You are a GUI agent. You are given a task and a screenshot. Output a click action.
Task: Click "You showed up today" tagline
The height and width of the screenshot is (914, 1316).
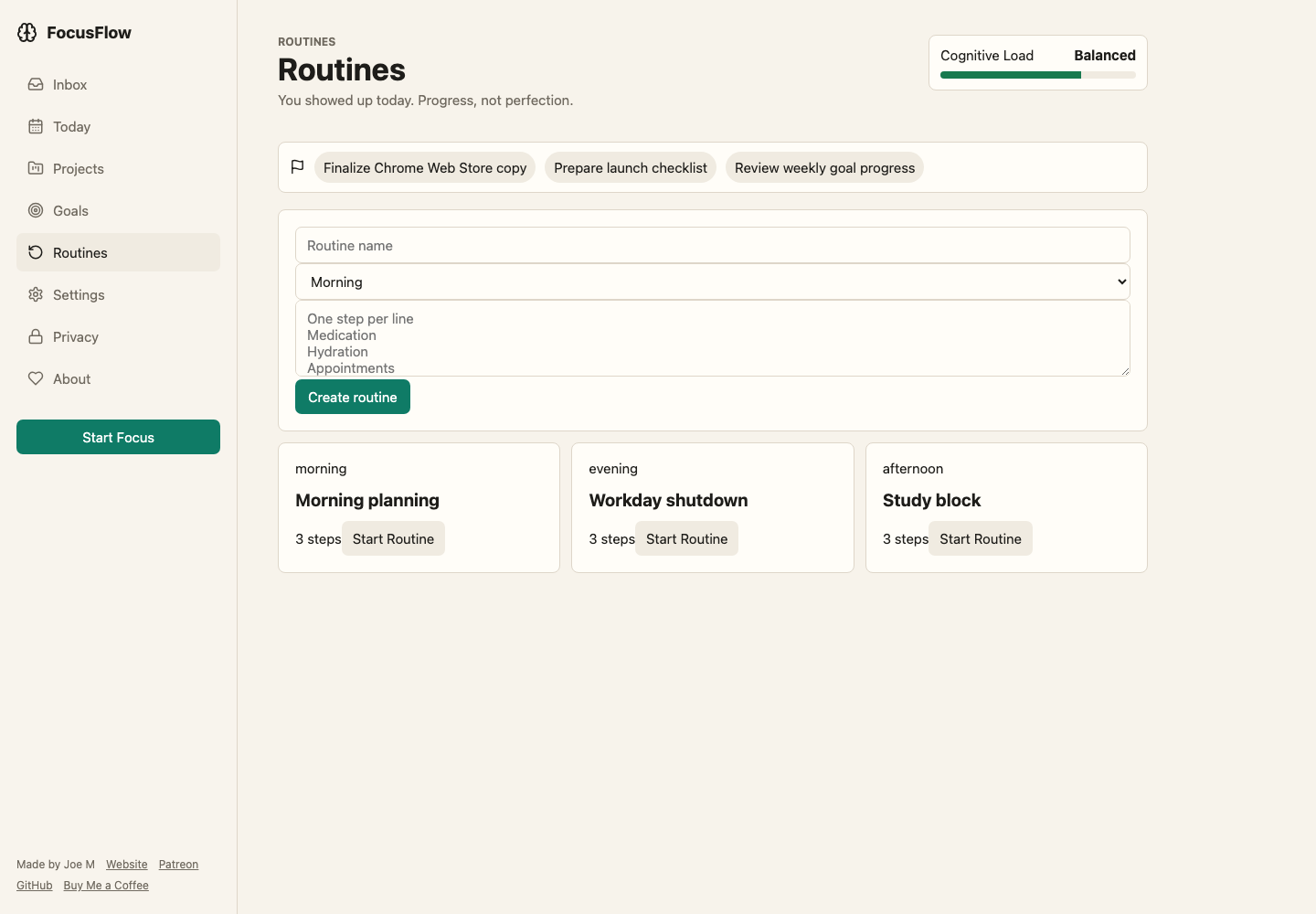(x=426, y=101)
